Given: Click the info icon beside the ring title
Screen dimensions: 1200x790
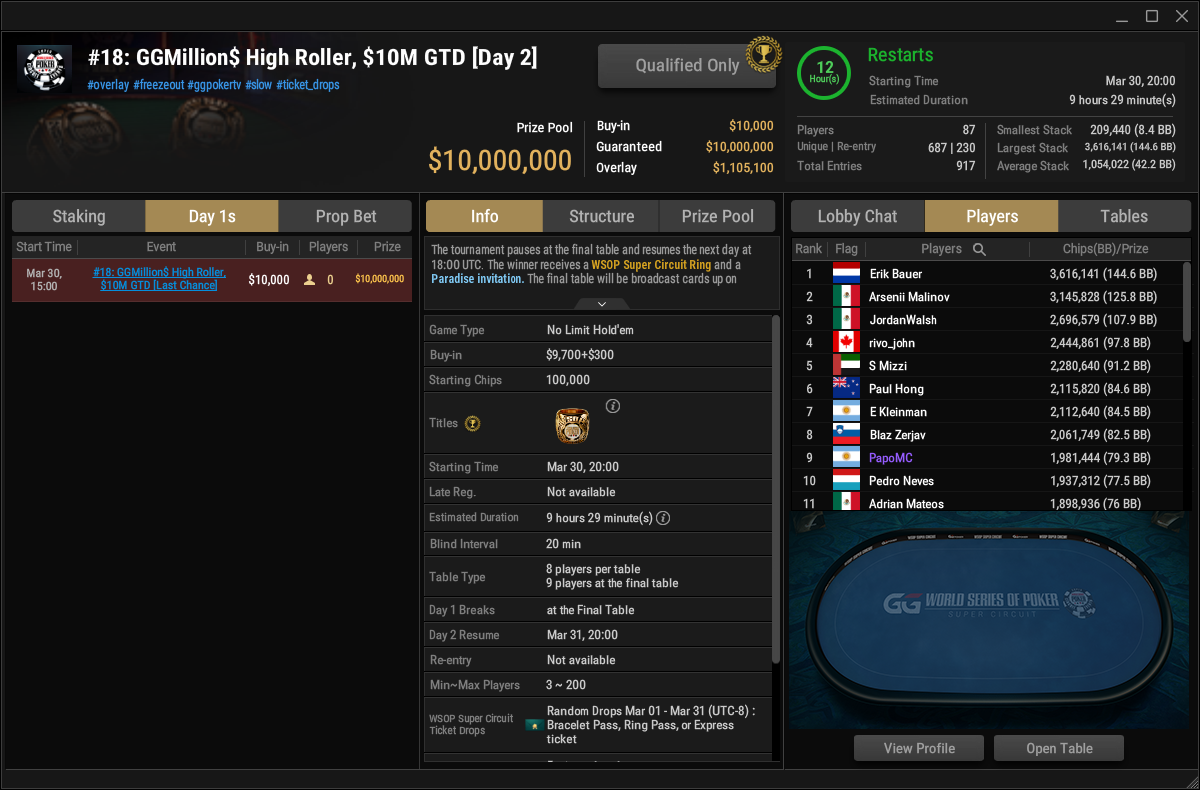Looking at the screenshot, I should coord(613,406).
